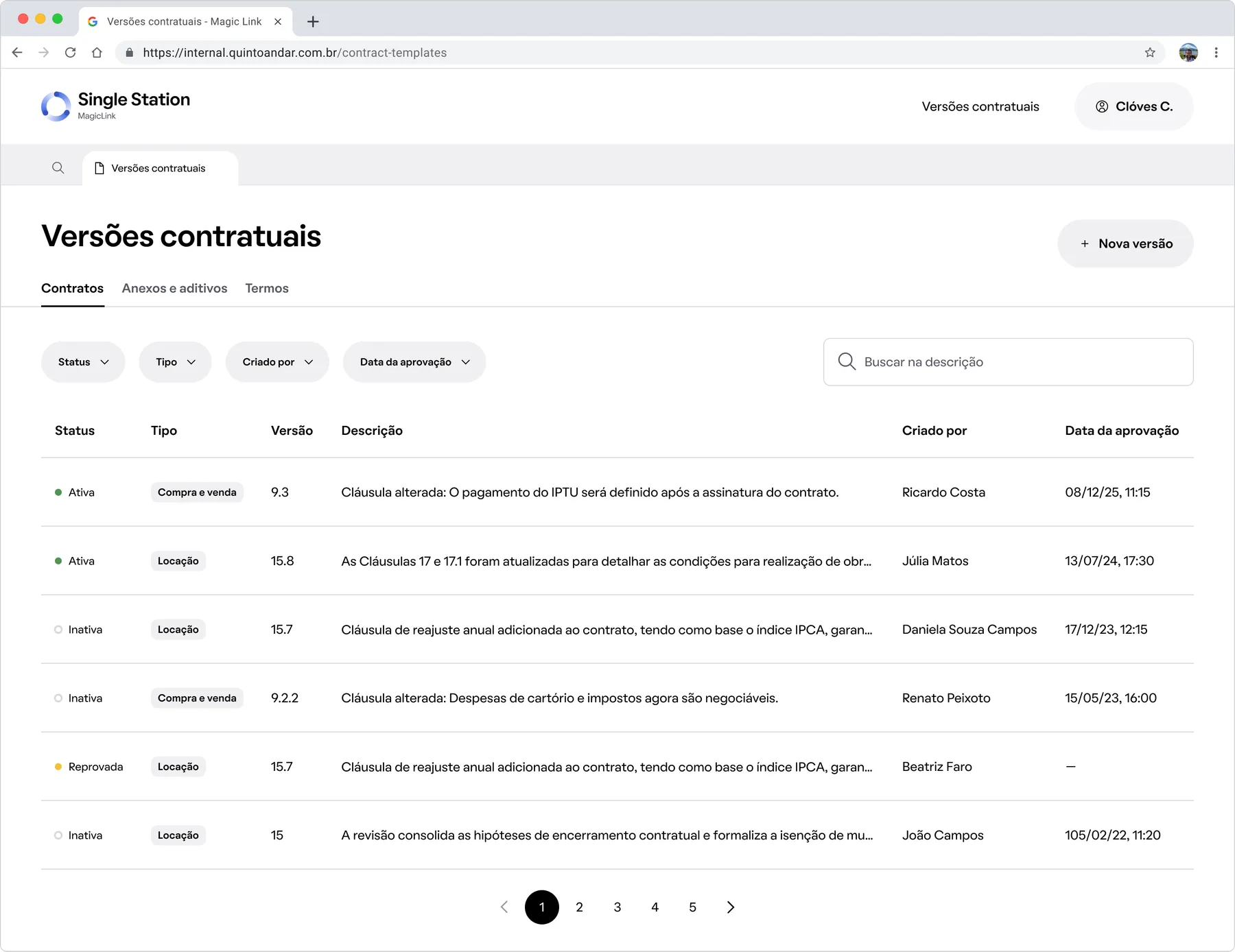Reload the page with the refresh icon
The width and height of the screenshot is (1235, 952).
click(x=70, y=53)
